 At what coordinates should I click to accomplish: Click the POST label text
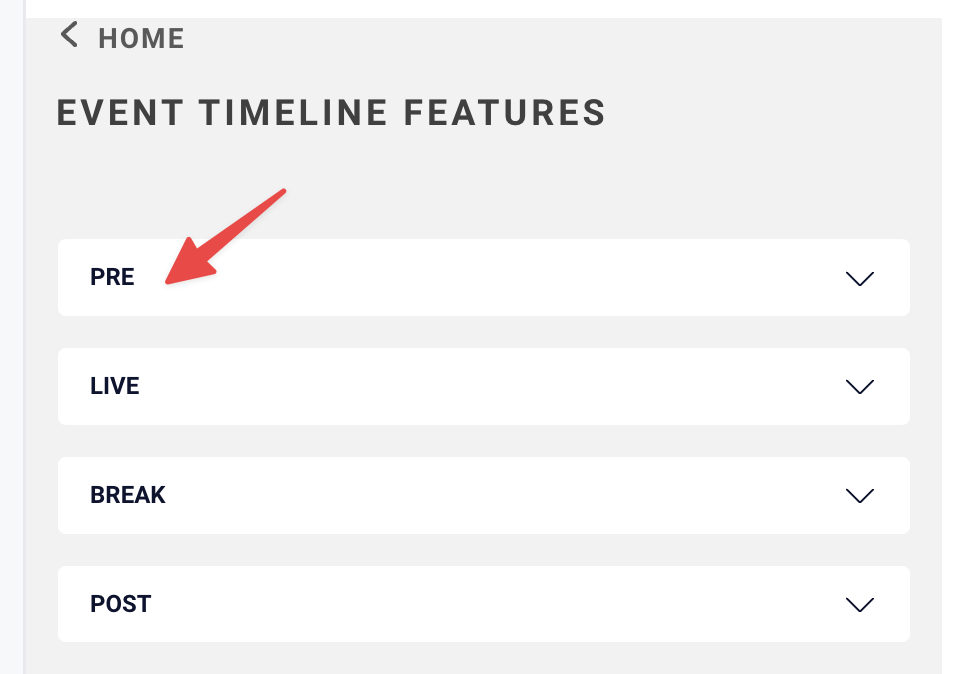point(120,604)
